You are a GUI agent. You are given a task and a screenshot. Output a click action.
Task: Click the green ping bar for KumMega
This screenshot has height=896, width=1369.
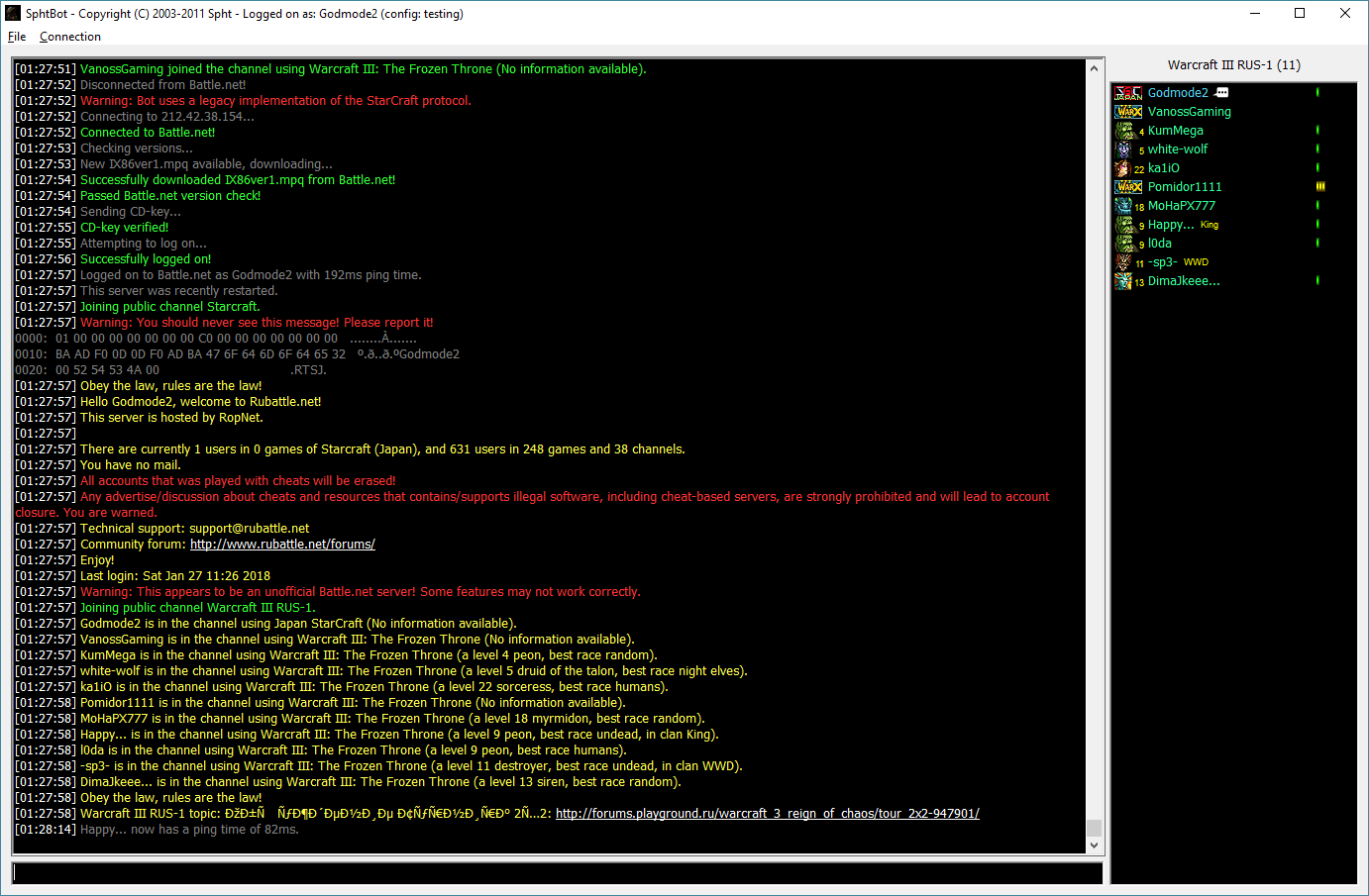pyautogui.click(x=1317, y=130)
